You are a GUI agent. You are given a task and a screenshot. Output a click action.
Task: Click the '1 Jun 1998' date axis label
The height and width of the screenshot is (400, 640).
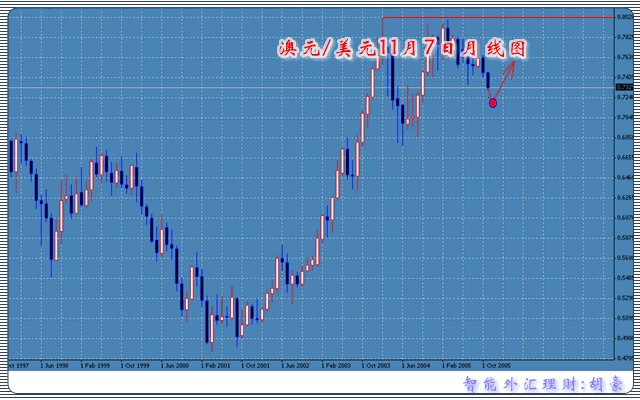54,366
